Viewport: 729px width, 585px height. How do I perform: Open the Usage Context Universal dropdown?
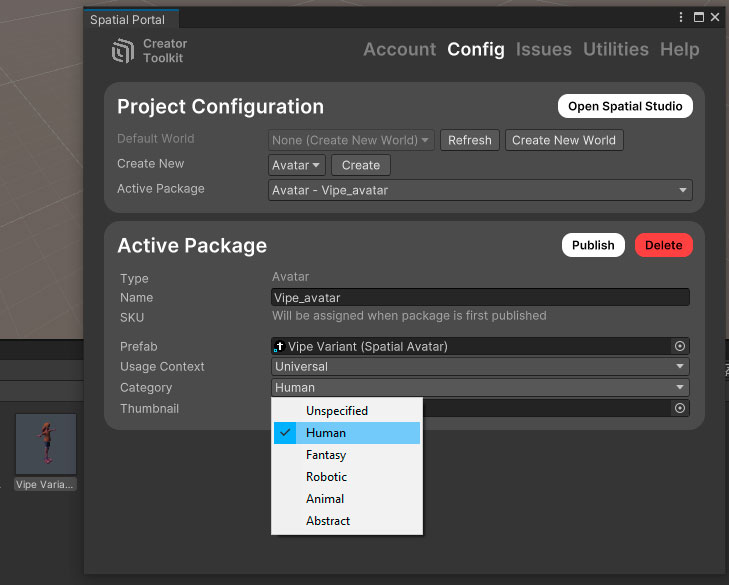coord(480,367)
